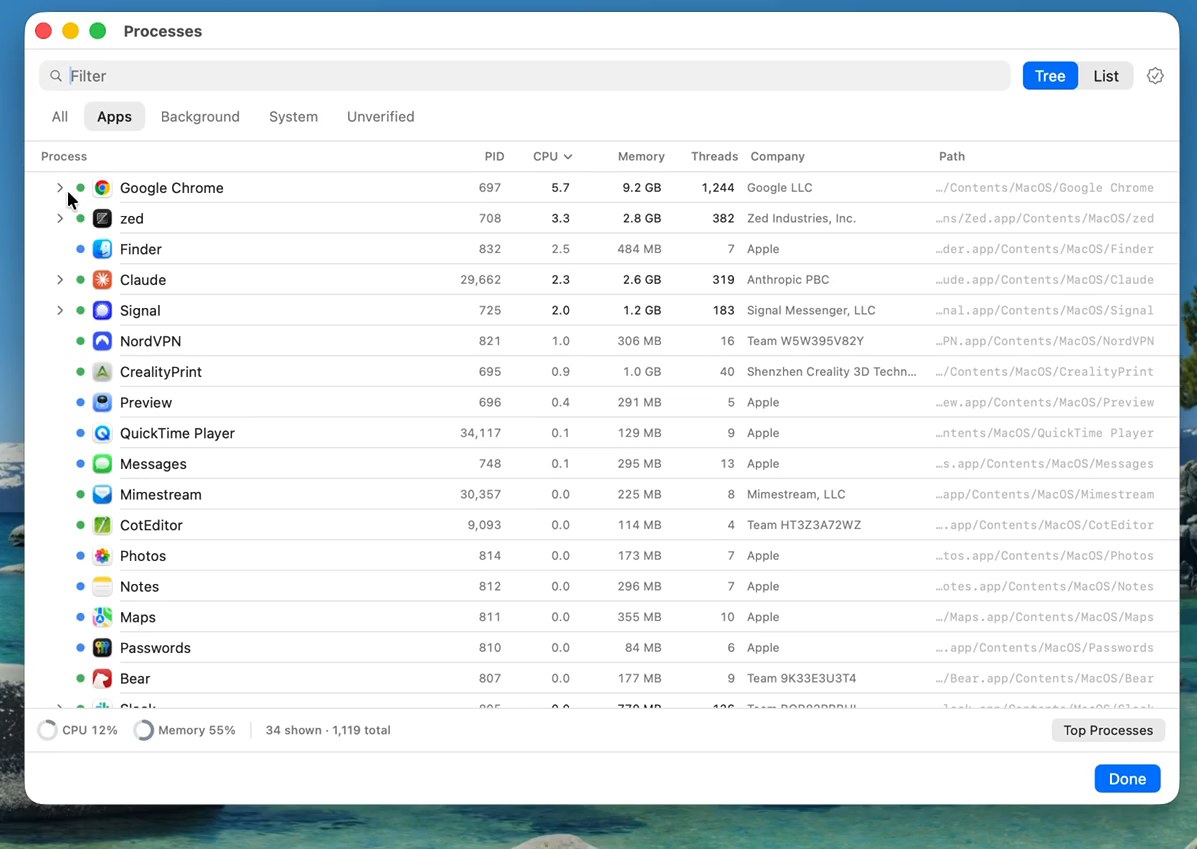Expand the Signal process tree

coord(60,311)
